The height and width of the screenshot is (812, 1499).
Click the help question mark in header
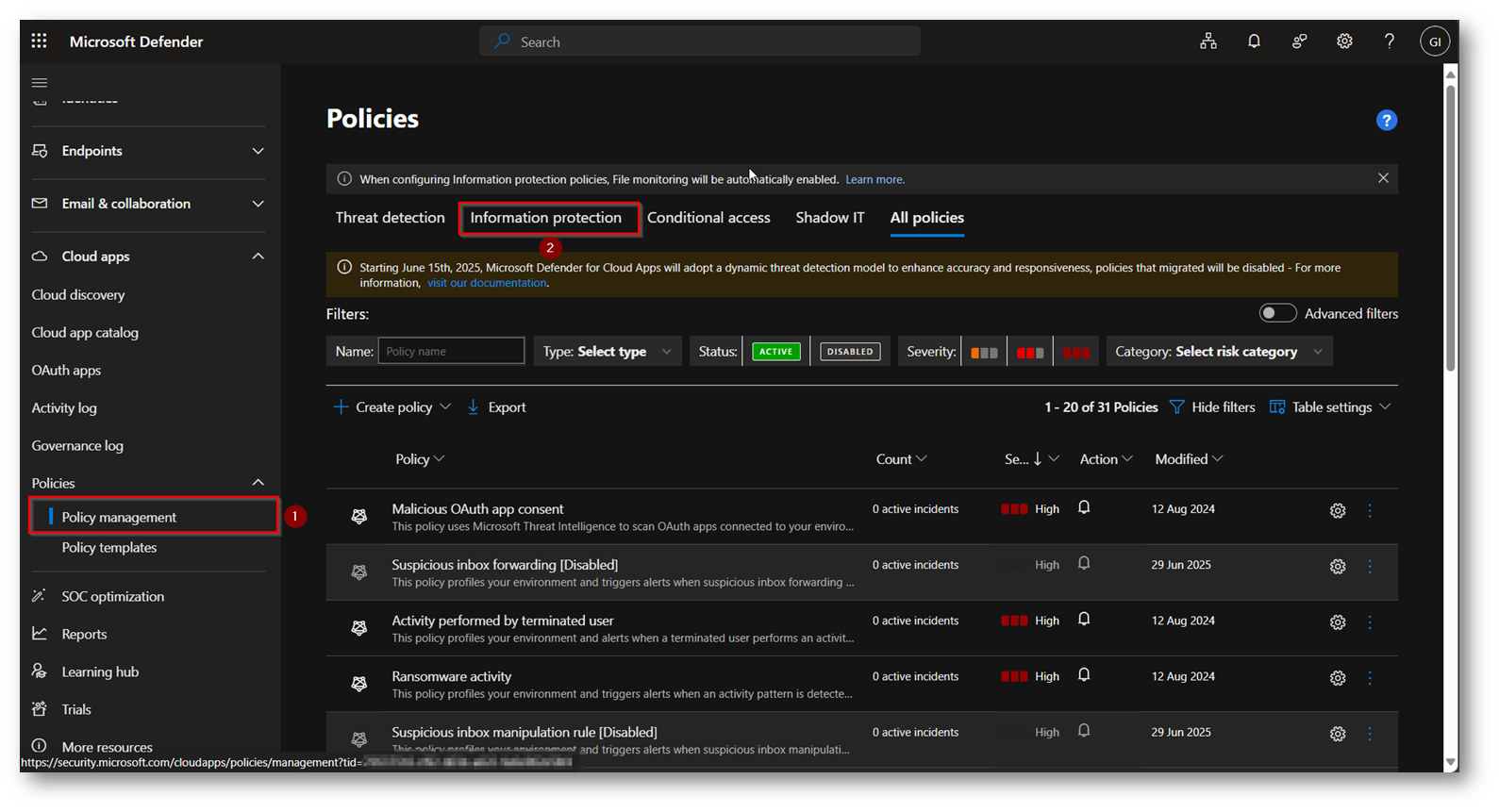pos(1389,41)
